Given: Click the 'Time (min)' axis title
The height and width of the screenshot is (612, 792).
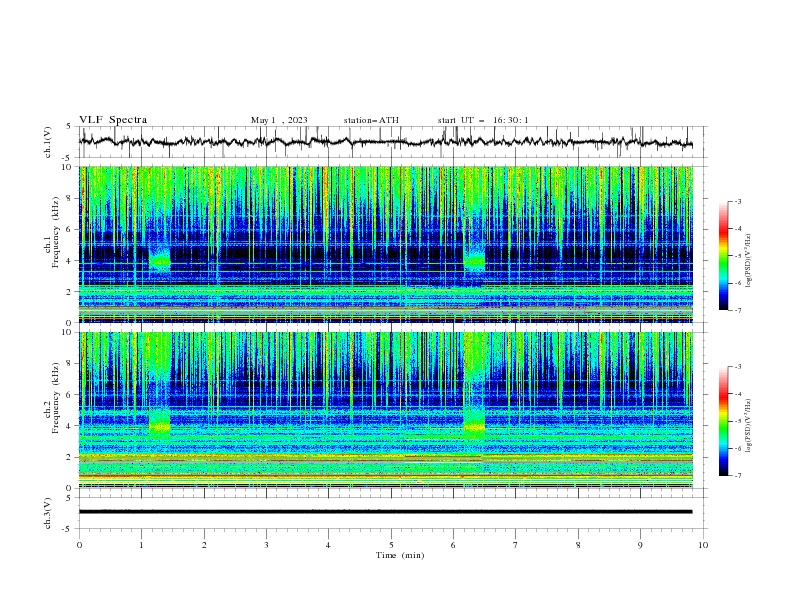Looking at the screenshot, I should (400, 555).
